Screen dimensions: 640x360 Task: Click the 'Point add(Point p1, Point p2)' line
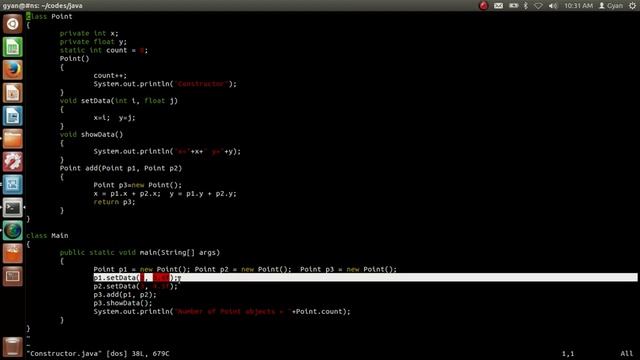click(121, 168)
